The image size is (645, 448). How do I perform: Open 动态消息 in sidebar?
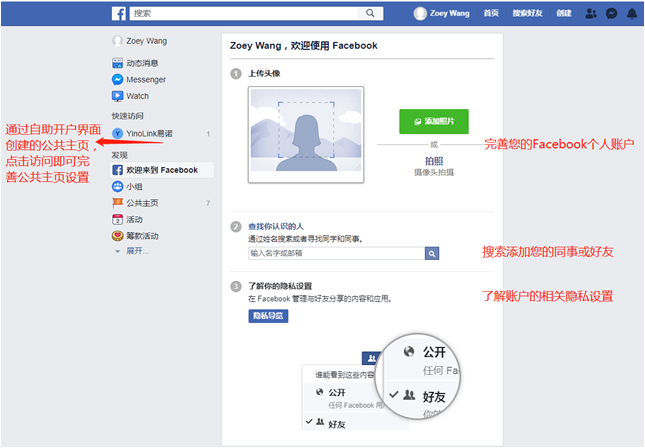142,63
